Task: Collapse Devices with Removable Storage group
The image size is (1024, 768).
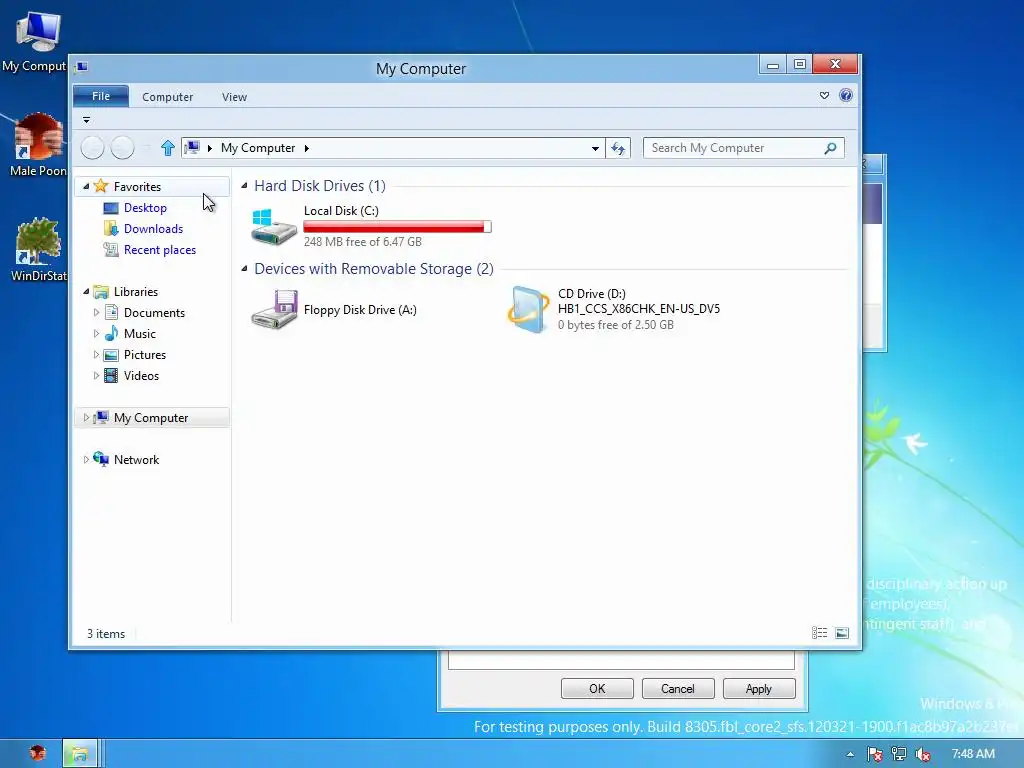Action: coord(244,269)
